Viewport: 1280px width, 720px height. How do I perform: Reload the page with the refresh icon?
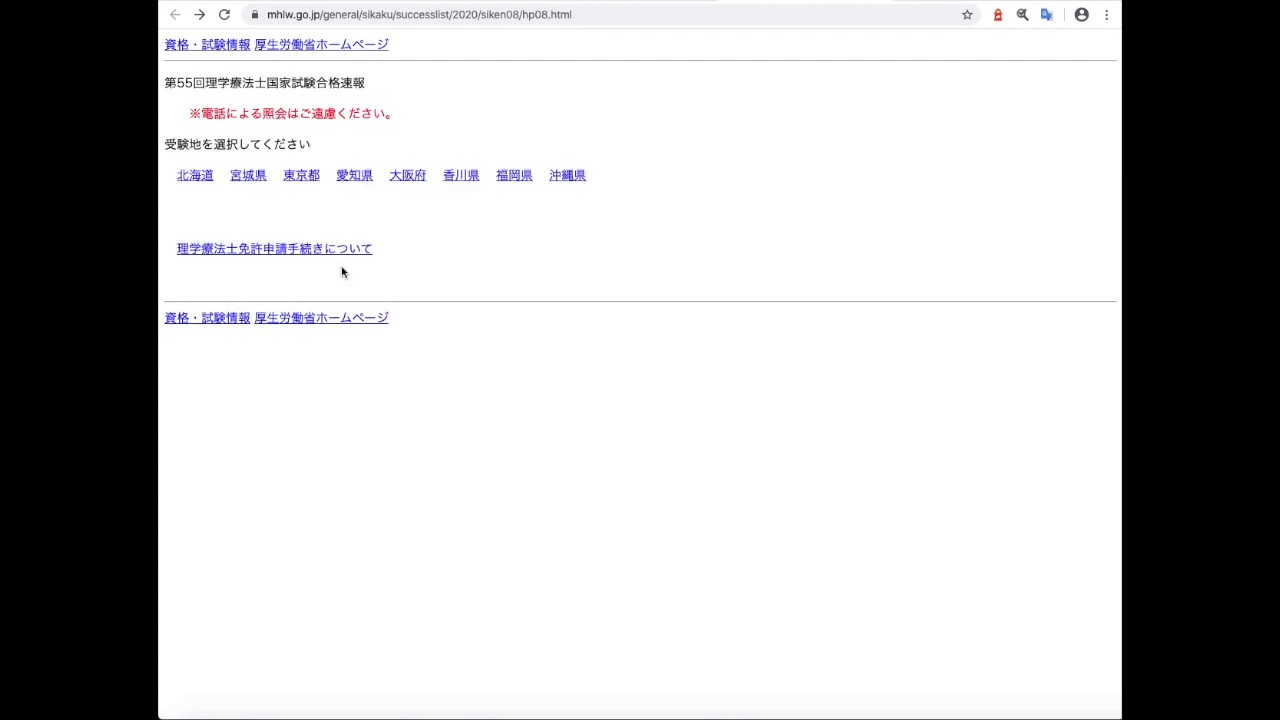click(225, 15)
